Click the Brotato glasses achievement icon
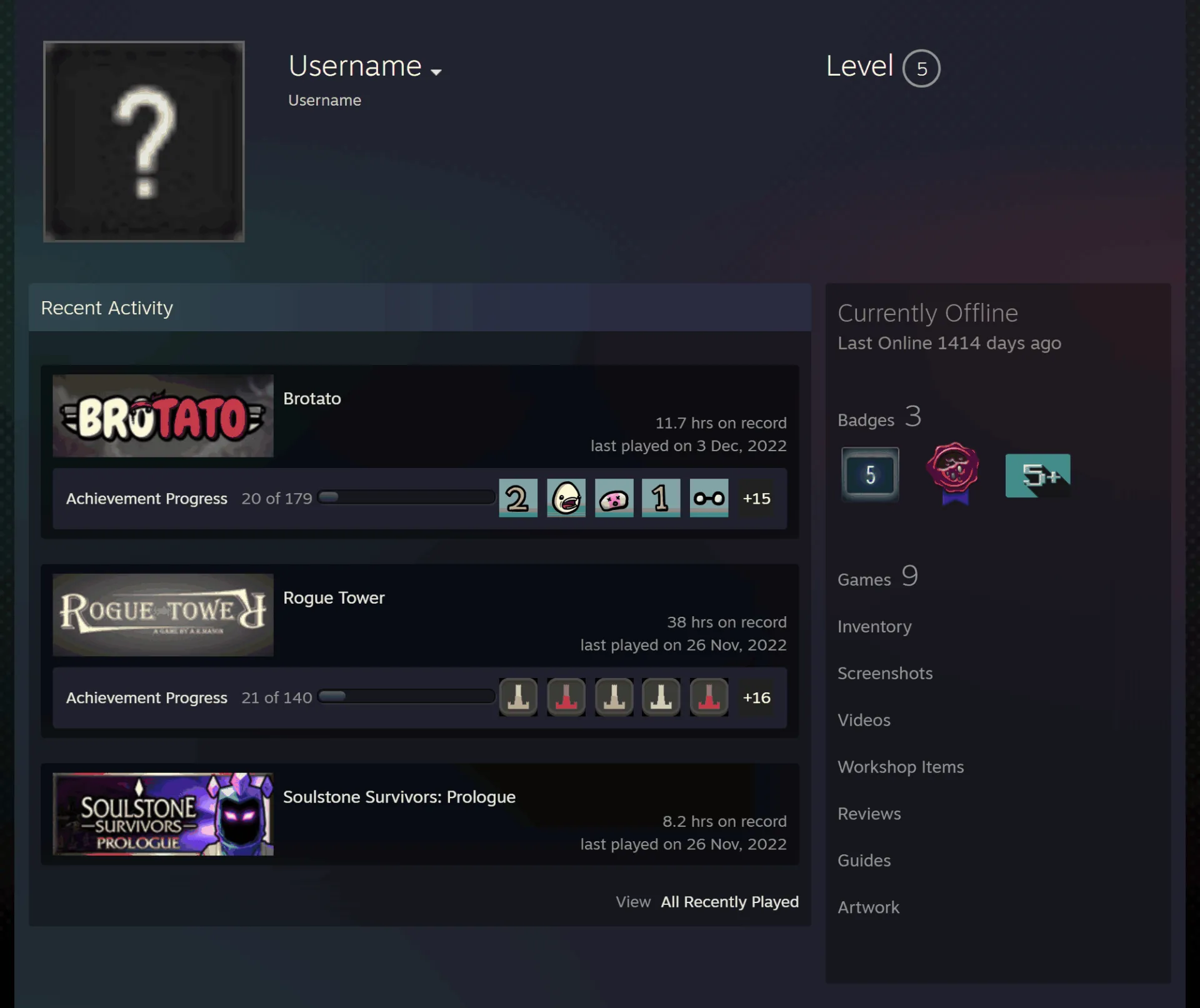 click(709, 498)
